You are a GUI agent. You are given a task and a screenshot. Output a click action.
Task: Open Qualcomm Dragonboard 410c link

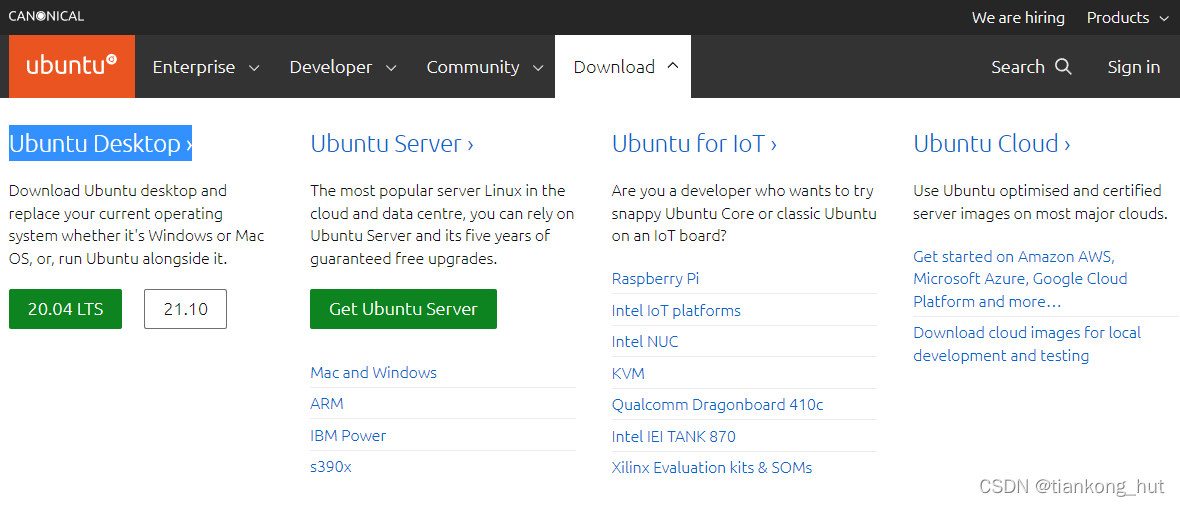pyautogui.click(x=717, y=405)
